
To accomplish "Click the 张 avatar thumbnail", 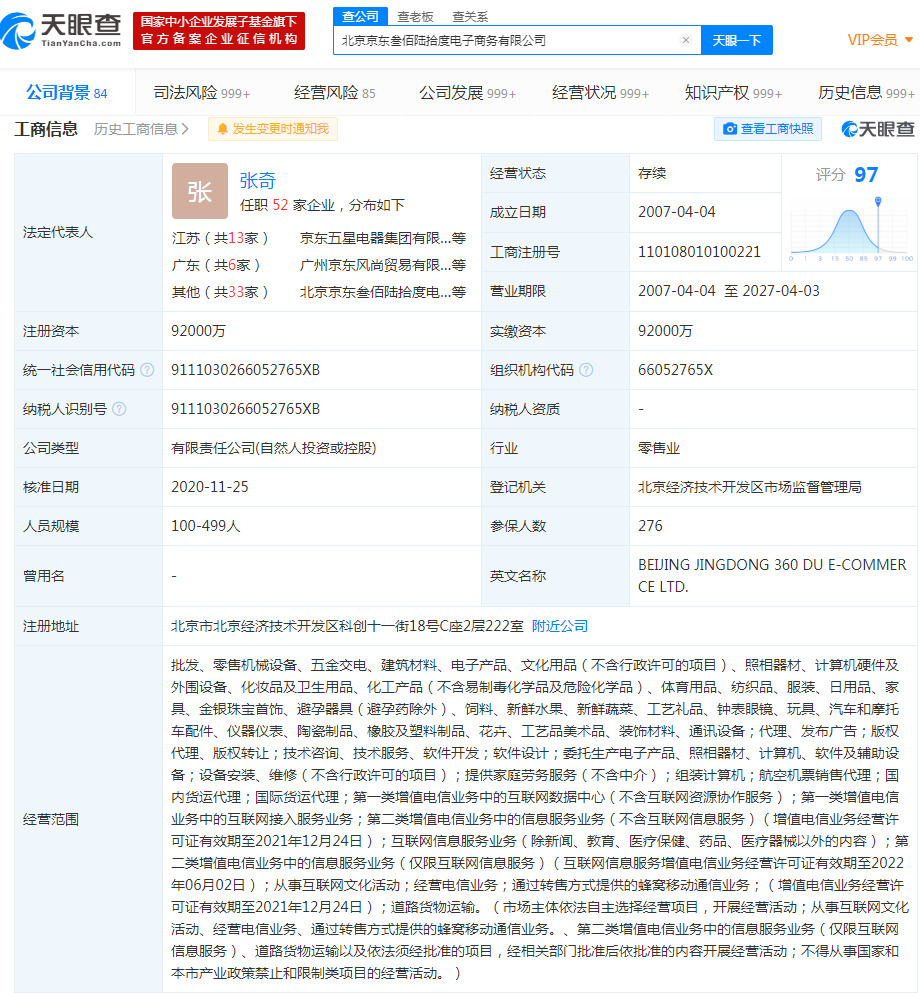I will pyautogui.click(x=199, y=191).
